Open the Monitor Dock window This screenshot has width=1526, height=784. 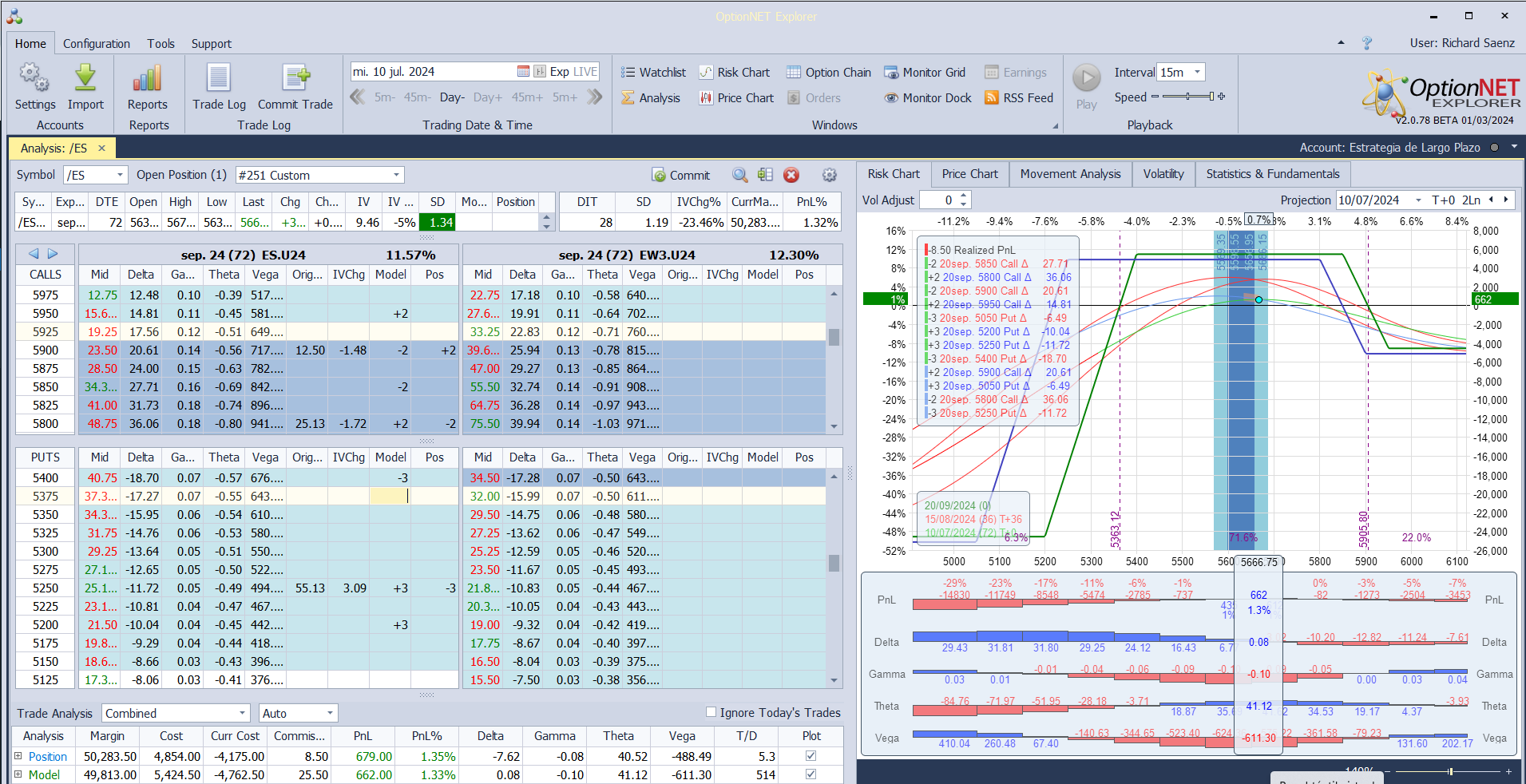(928, 97)
